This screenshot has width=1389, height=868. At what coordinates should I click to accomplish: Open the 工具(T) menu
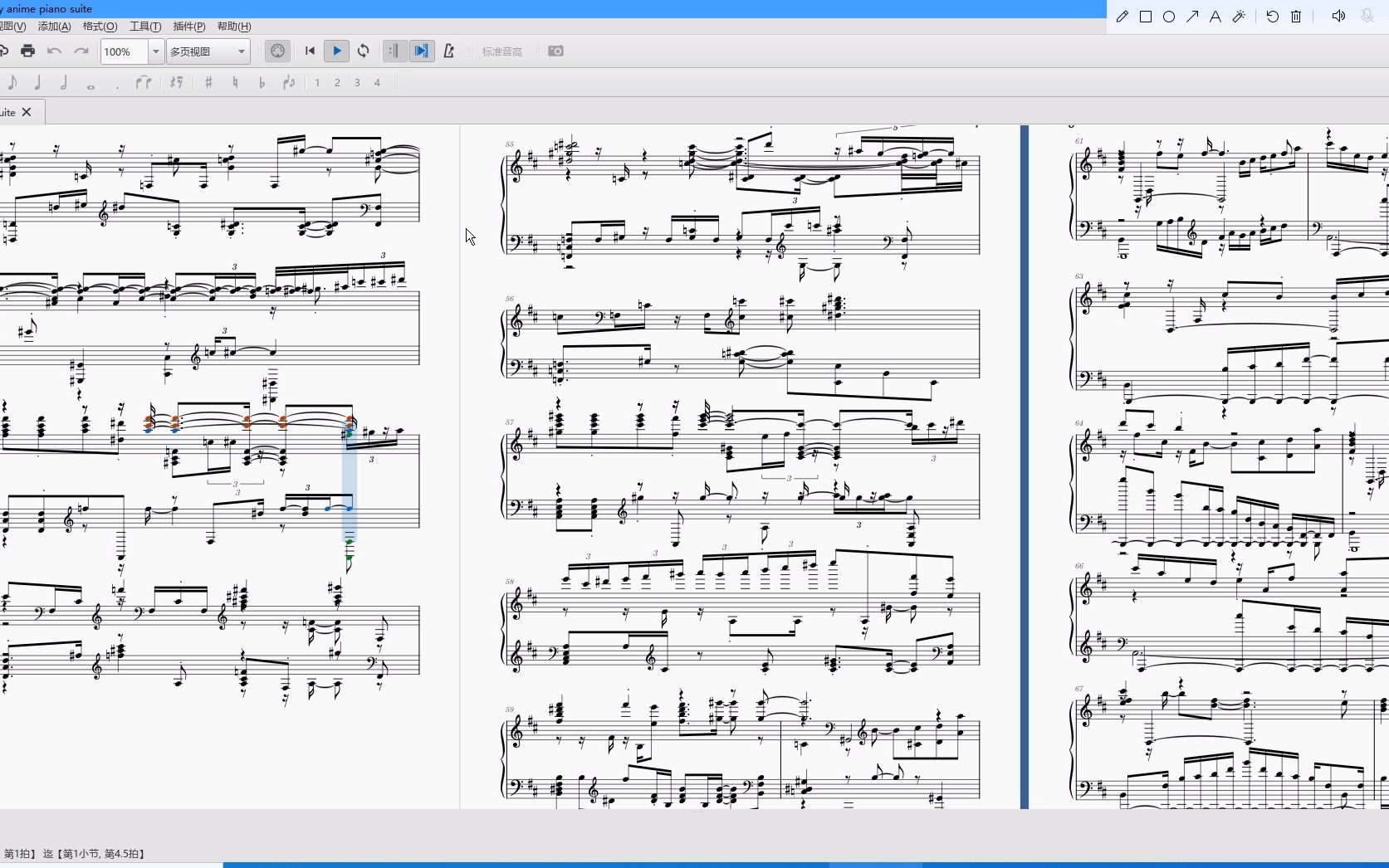click(145, 27)
